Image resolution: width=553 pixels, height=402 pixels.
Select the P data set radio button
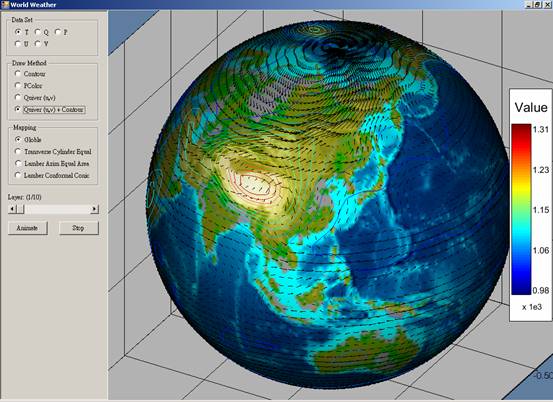[58, 32]
